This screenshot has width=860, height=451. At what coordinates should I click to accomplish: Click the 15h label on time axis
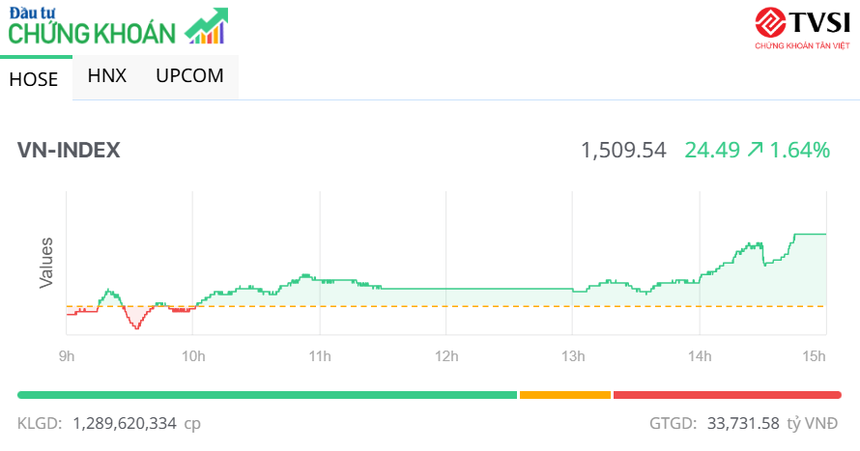click(815, 355)
